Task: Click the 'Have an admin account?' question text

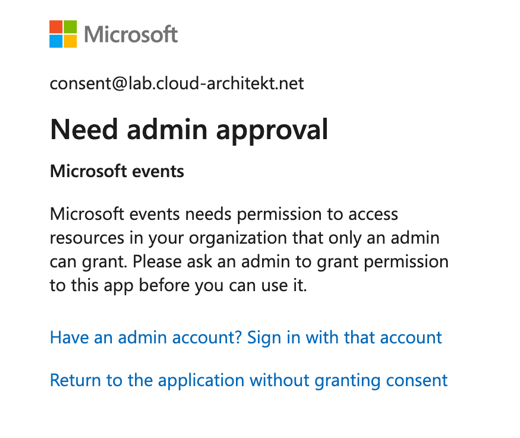Action: click(x=146, y=337)
